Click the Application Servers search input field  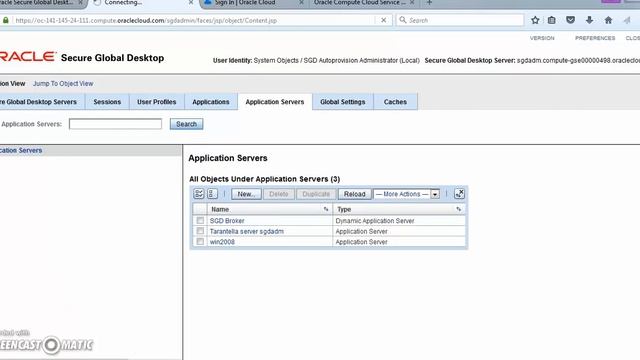[x=115, y=124]
